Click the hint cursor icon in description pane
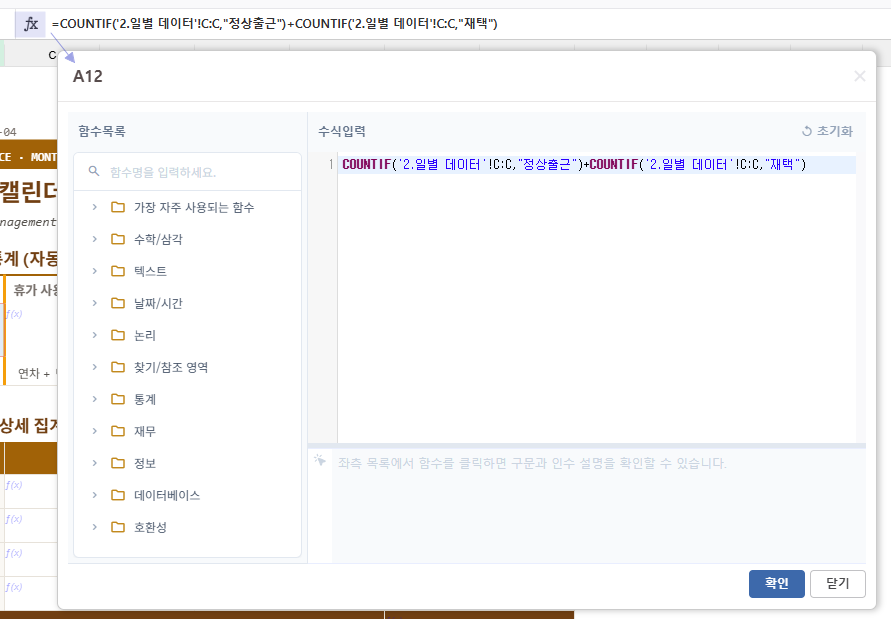The image size is (891, 619). 320,460
